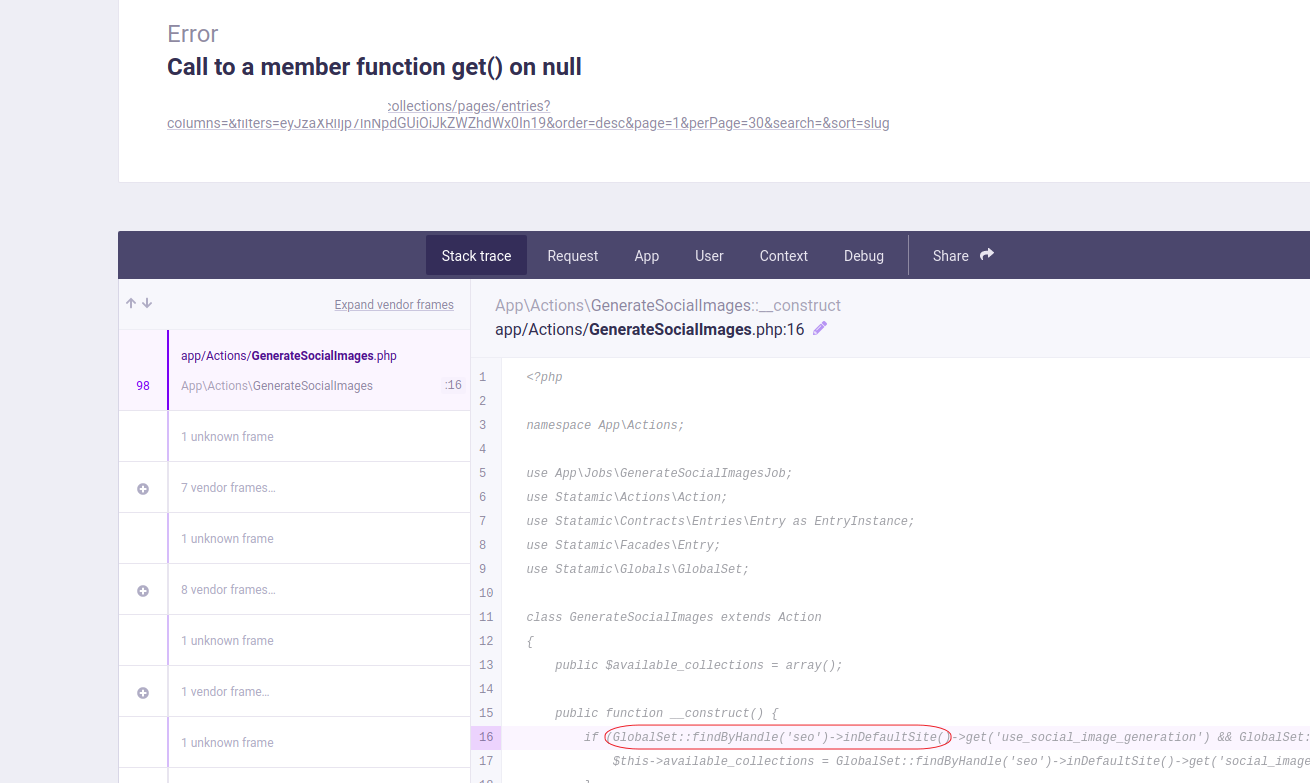The image size is (1310, 783).
Task: Click the Share arrow icon
Action: [987, 255]
